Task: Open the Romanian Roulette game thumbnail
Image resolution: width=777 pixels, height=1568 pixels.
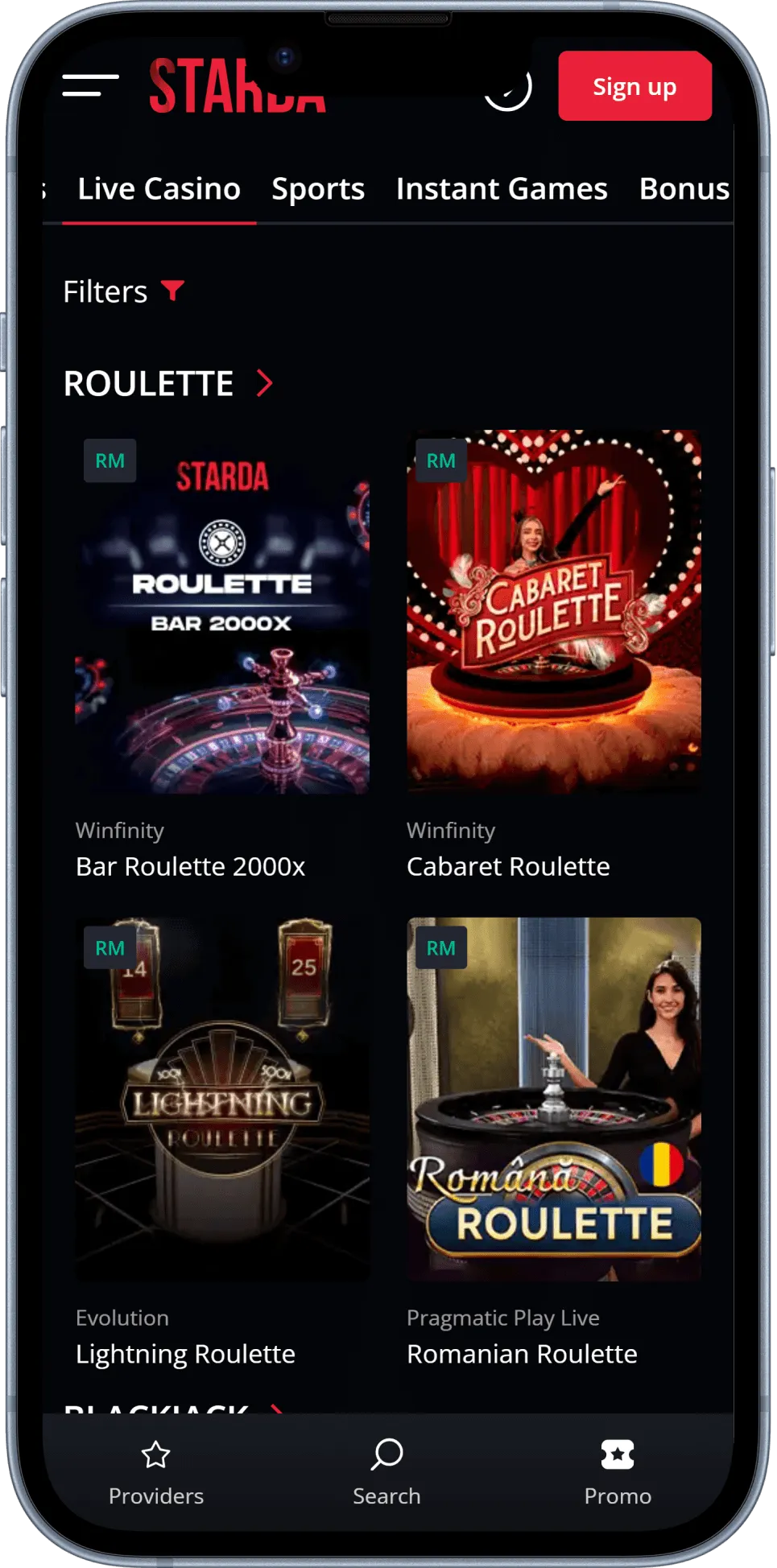Action: pos(554,1100)
